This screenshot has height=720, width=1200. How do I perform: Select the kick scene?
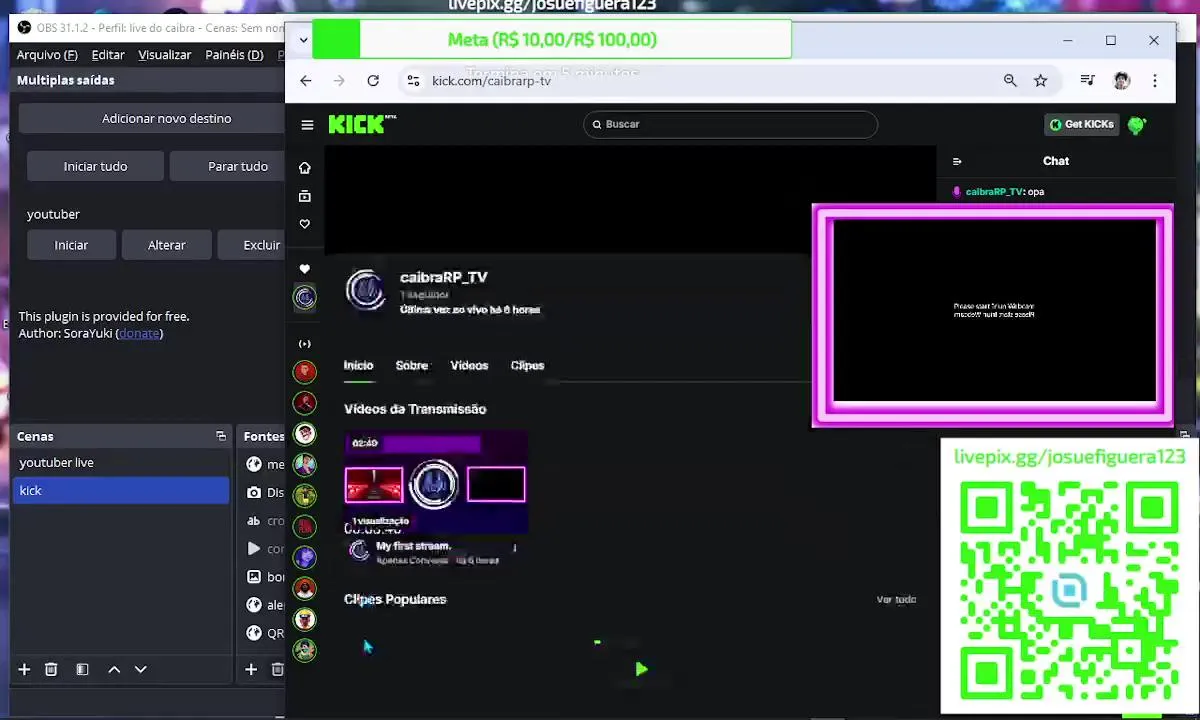point(121,491)
